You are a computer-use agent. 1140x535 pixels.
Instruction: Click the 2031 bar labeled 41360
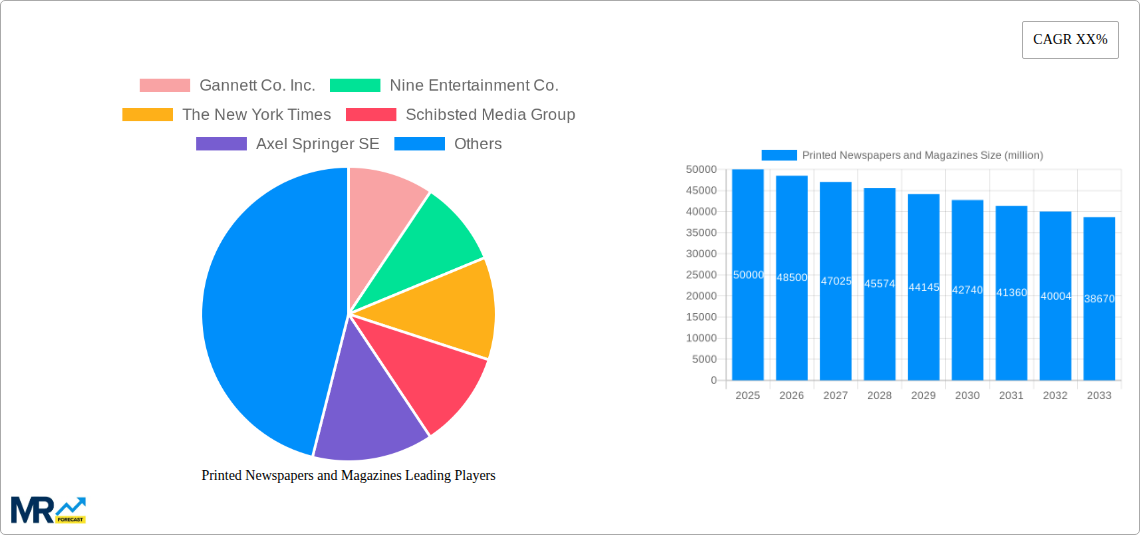click(1011, 293)
